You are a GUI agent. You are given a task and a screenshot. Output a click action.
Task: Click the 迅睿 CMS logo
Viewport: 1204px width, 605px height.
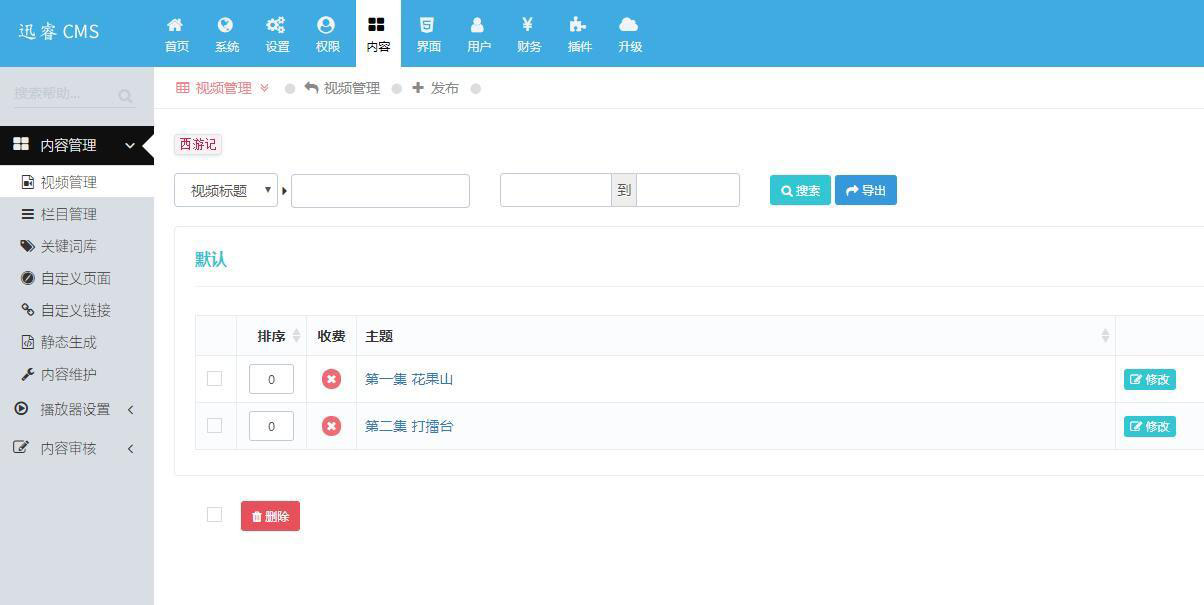(59, 31)
